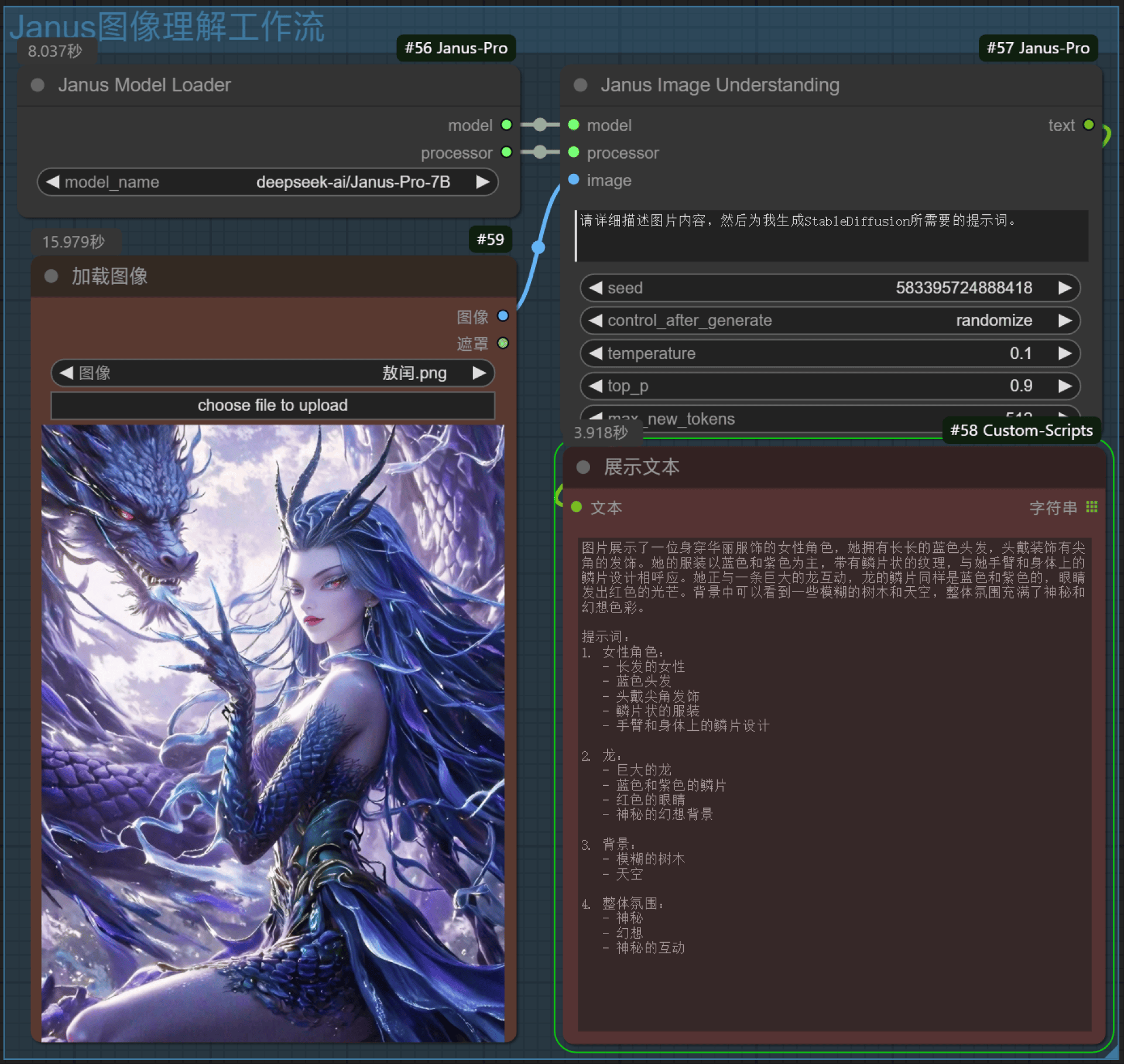The height and width of the screenshot is (1064, 1124).
Task: Collapse the Janus Image Understanding node dot
Action: point(580,85)
